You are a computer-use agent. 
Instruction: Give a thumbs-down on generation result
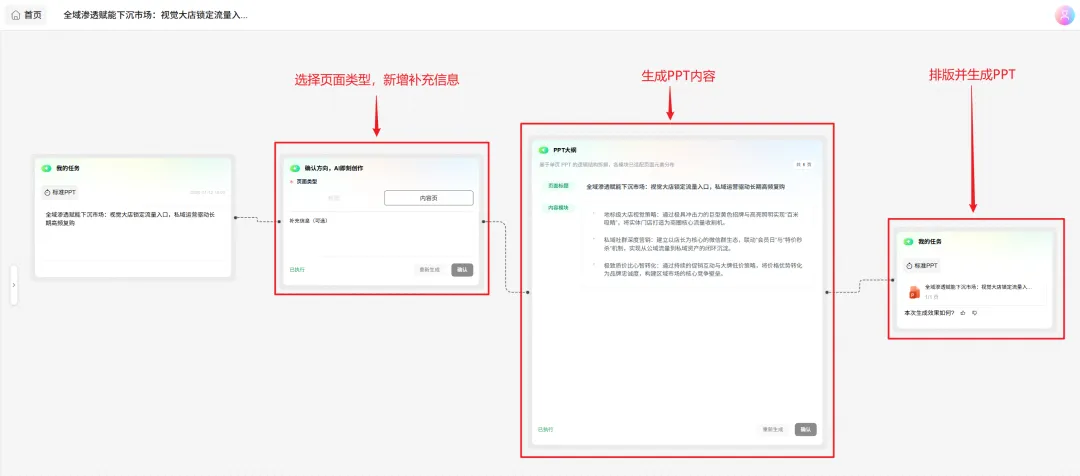pos(974,313)
